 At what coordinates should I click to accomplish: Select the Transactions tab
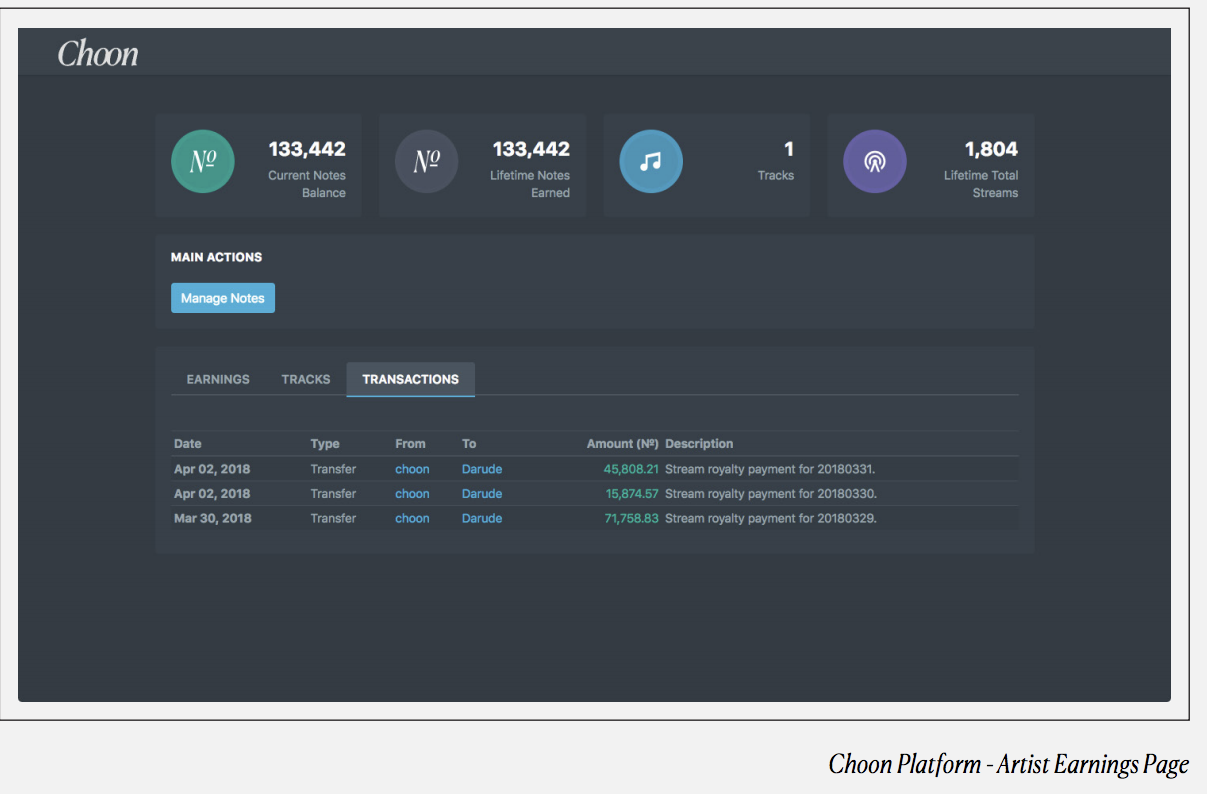[x=410, y=379]
